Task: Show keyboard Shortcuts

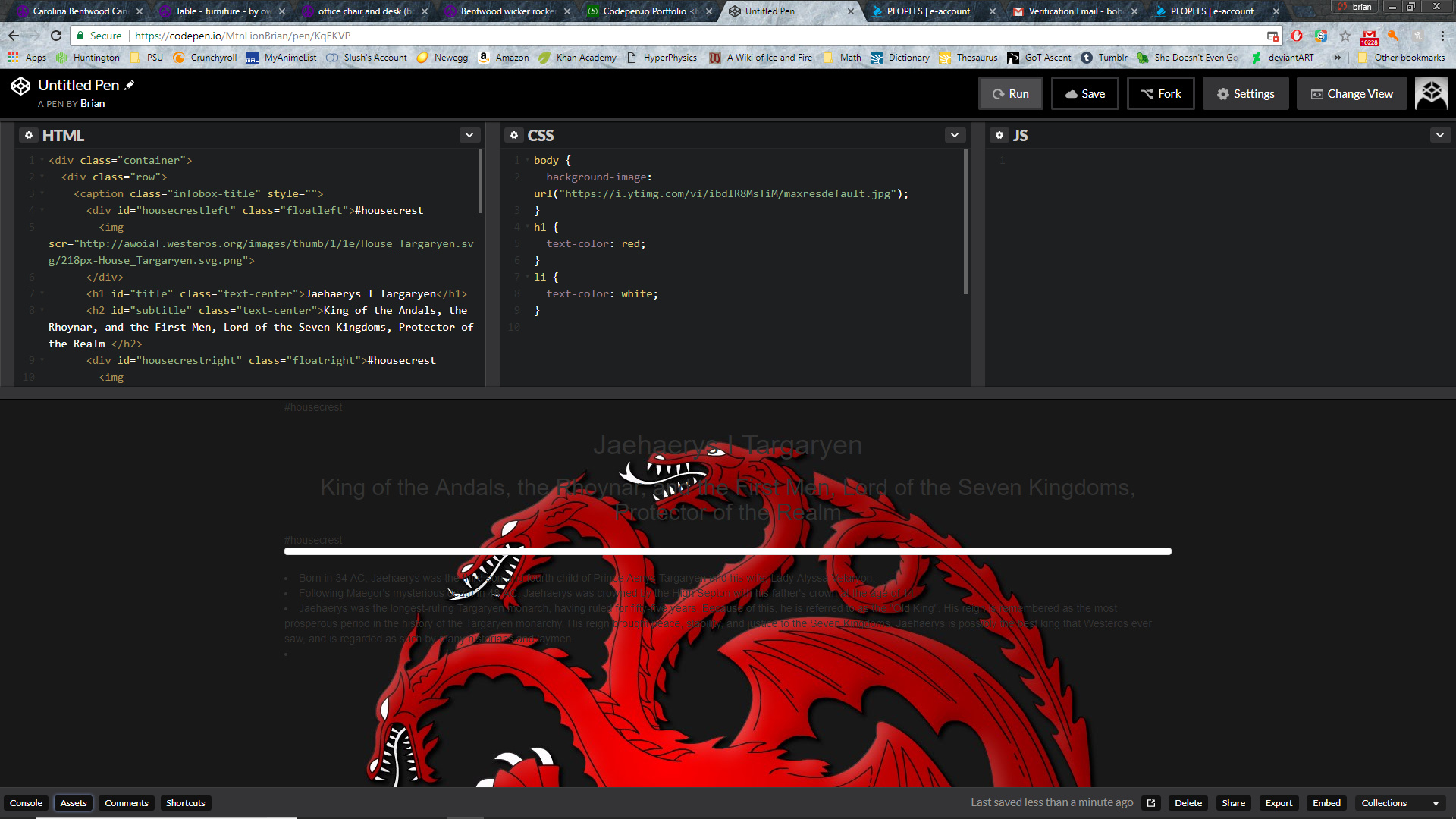Action: tap(186, 803)
